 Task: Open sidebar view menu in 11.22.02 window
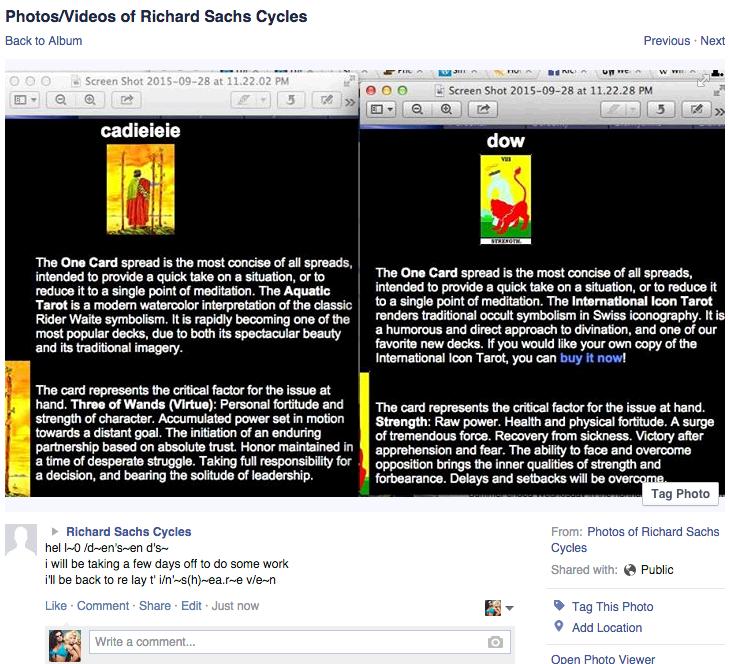coord(25,100)
